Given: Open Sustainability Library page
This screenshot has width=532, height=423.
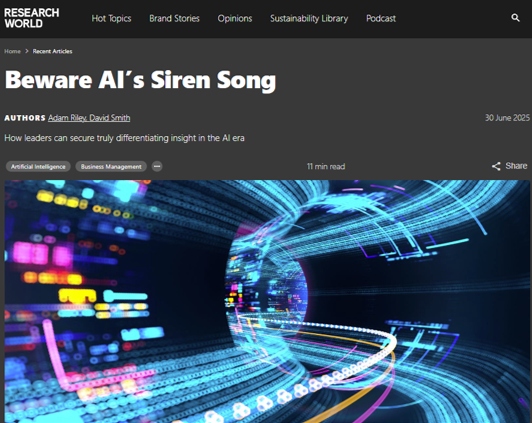Looking at the screenshot, I should [x=309, y=18].
